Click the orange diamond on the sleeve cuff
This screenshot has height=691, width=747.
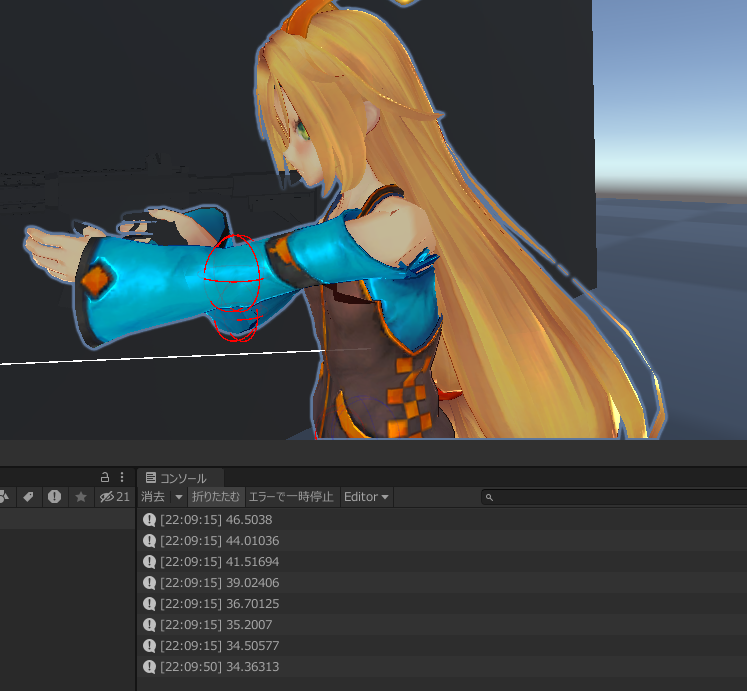pyautogui.click(x=97, y=280)
